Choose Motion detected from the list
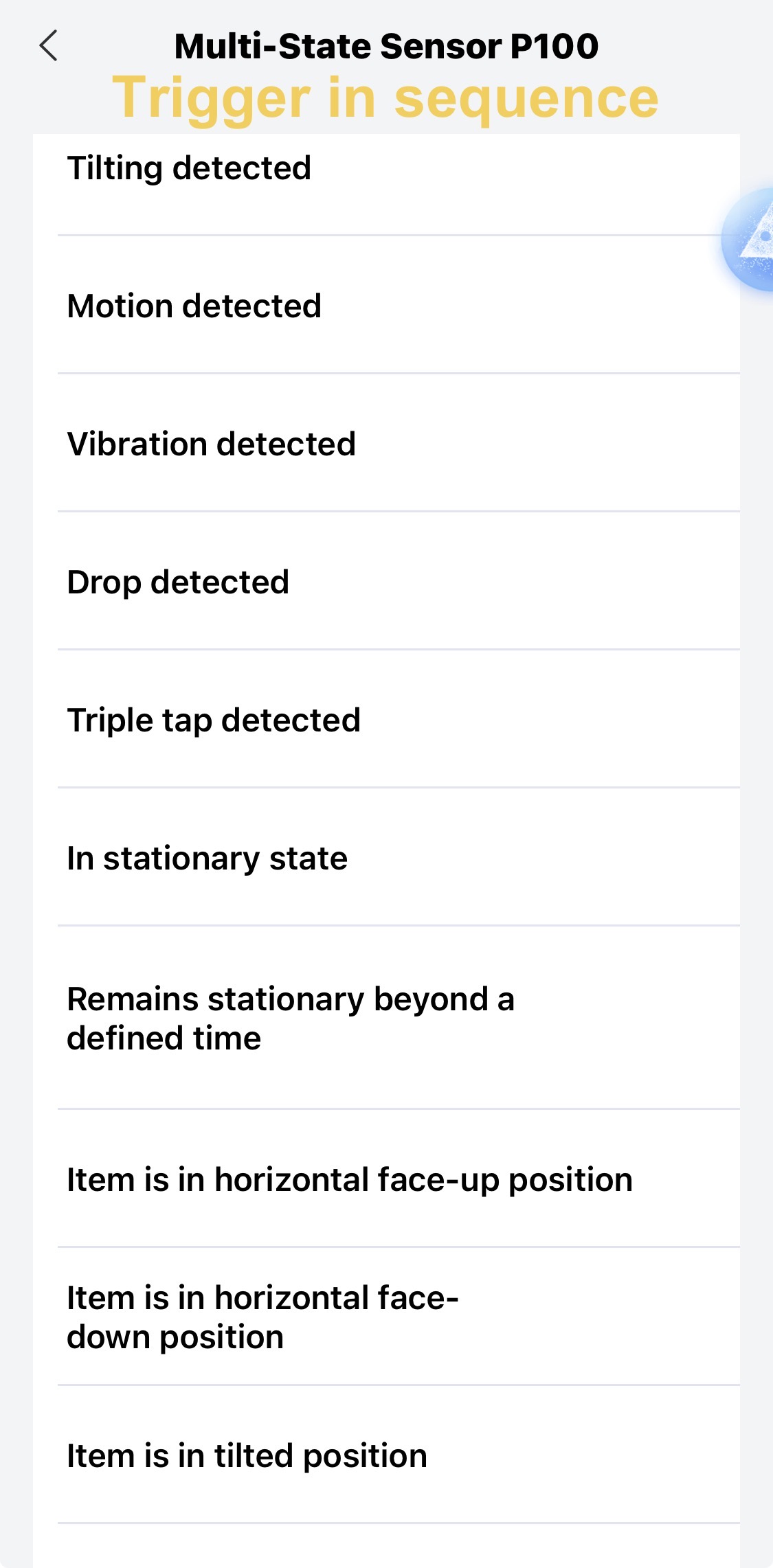773x1568 pixels. point(194,306)
